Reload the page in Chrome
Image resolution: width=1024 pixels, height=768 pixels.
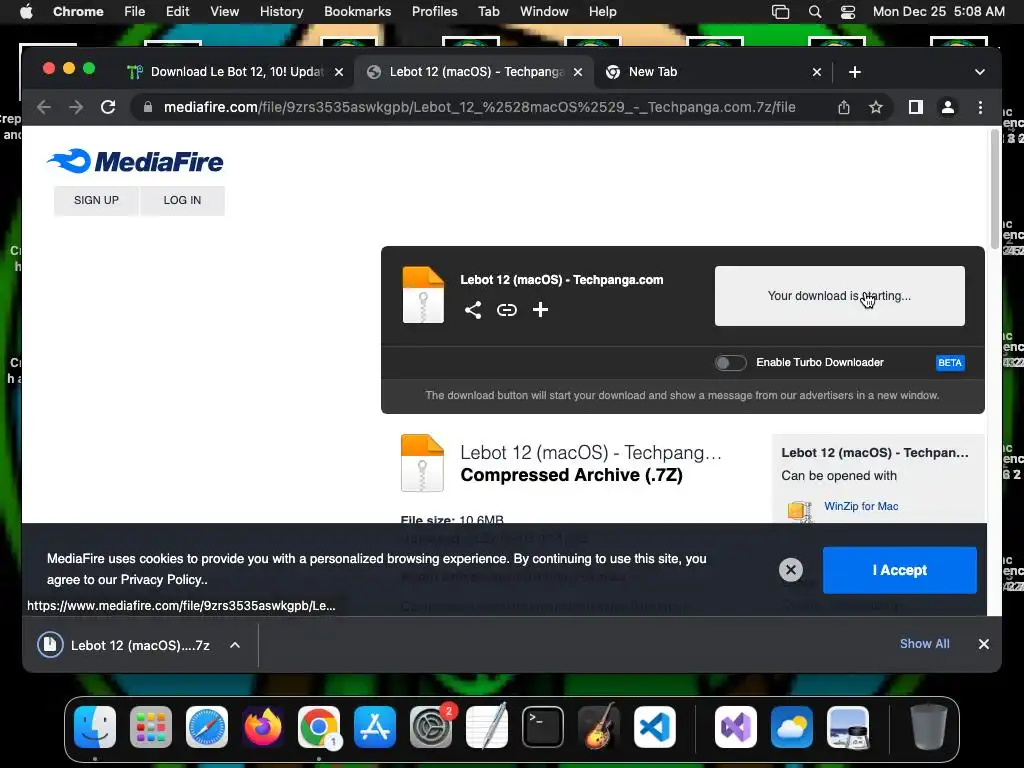(x=108, y=107)
